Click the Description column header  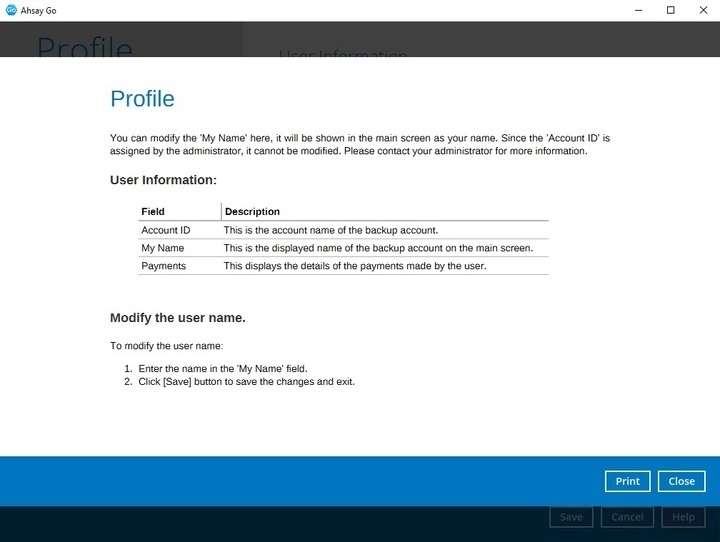(252, 211)
